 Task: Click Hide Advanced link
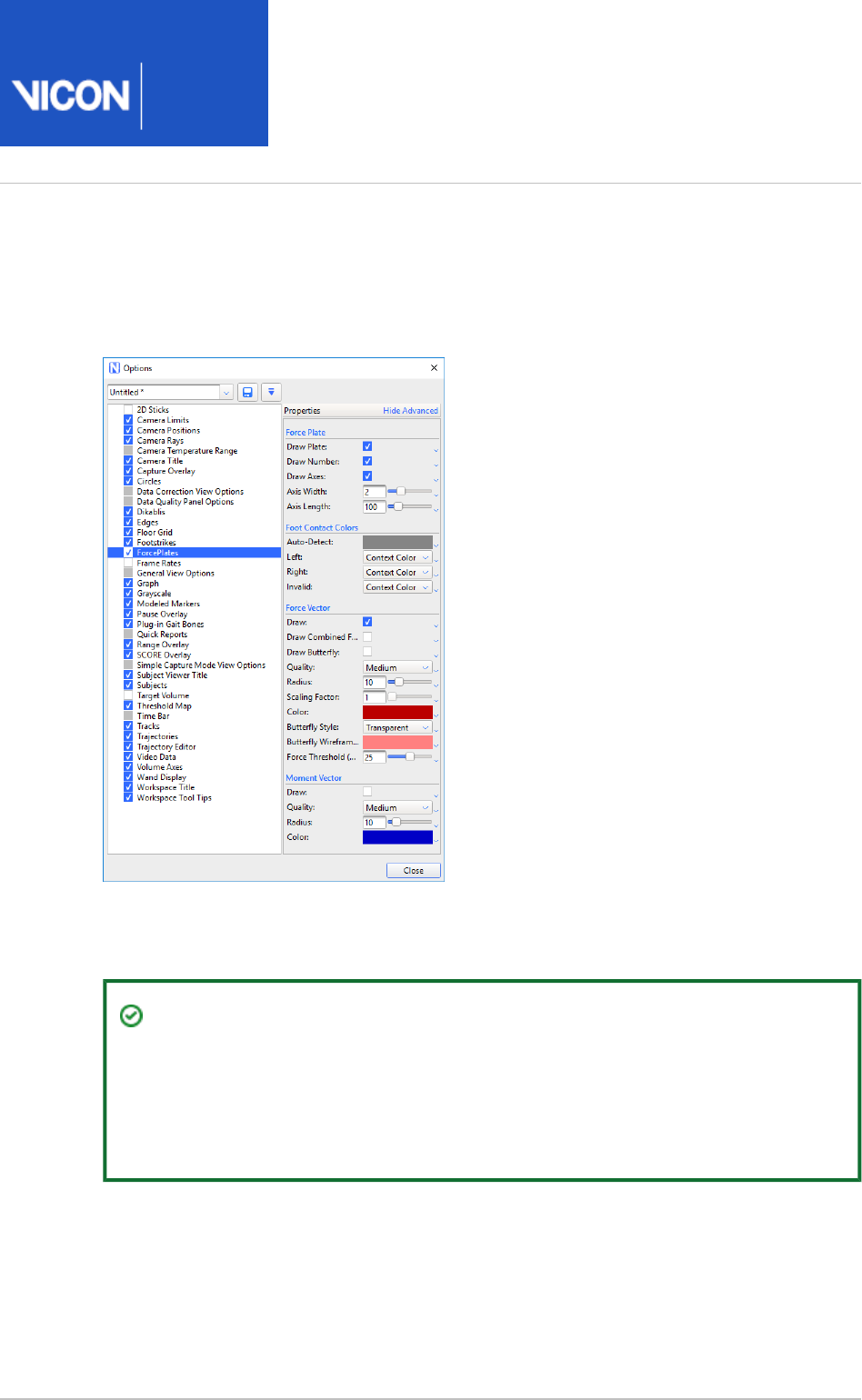point(410,411)
